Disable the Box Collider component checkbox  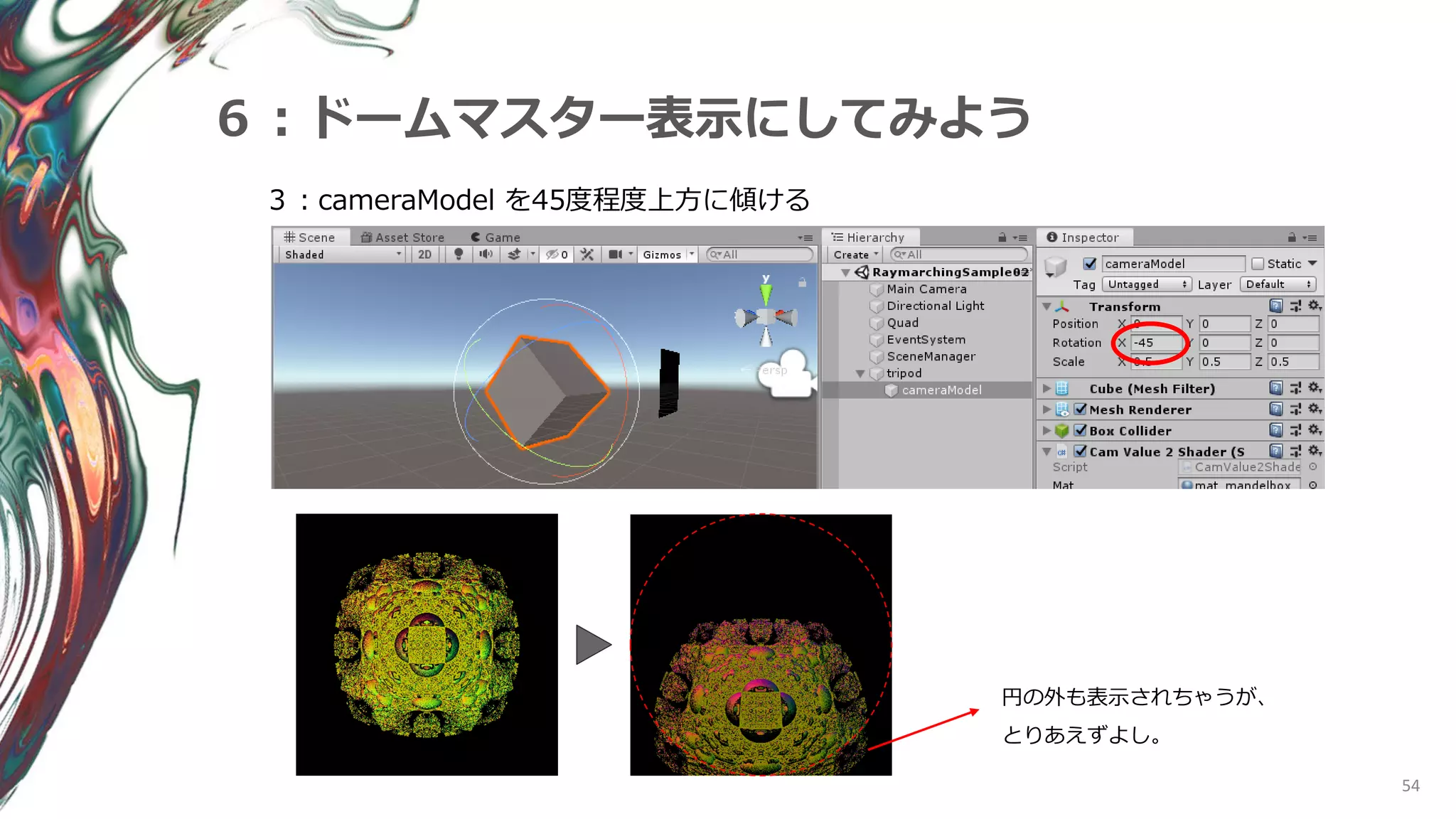[1080, 430]
